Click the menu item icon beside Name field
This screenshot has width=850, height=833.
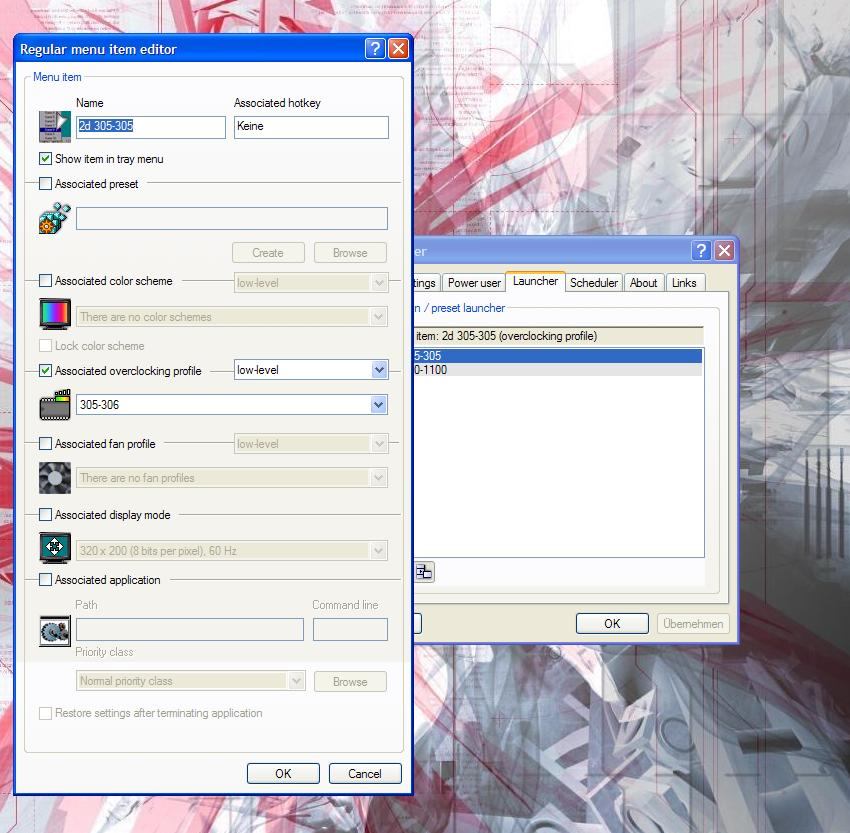point(55,127)
